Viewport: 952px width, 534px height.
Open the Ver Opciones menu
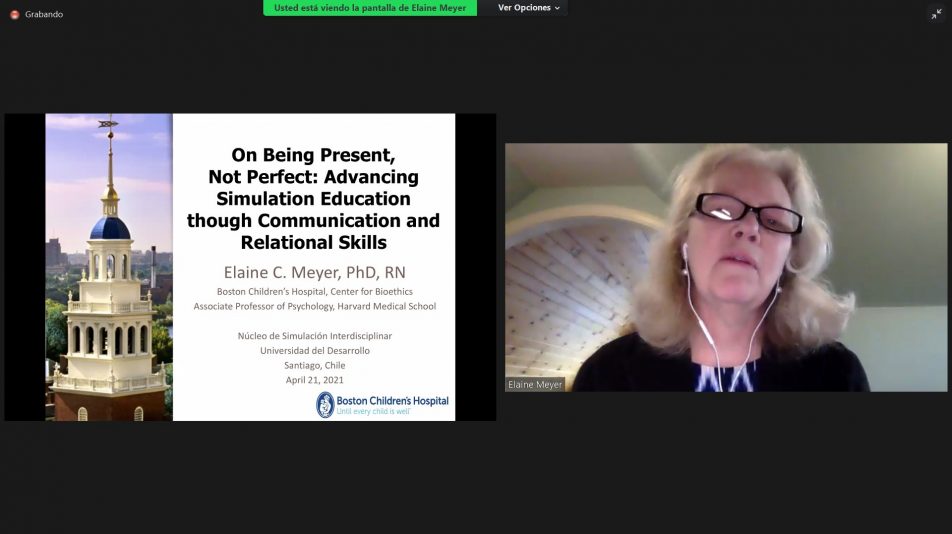click(525, 8)
